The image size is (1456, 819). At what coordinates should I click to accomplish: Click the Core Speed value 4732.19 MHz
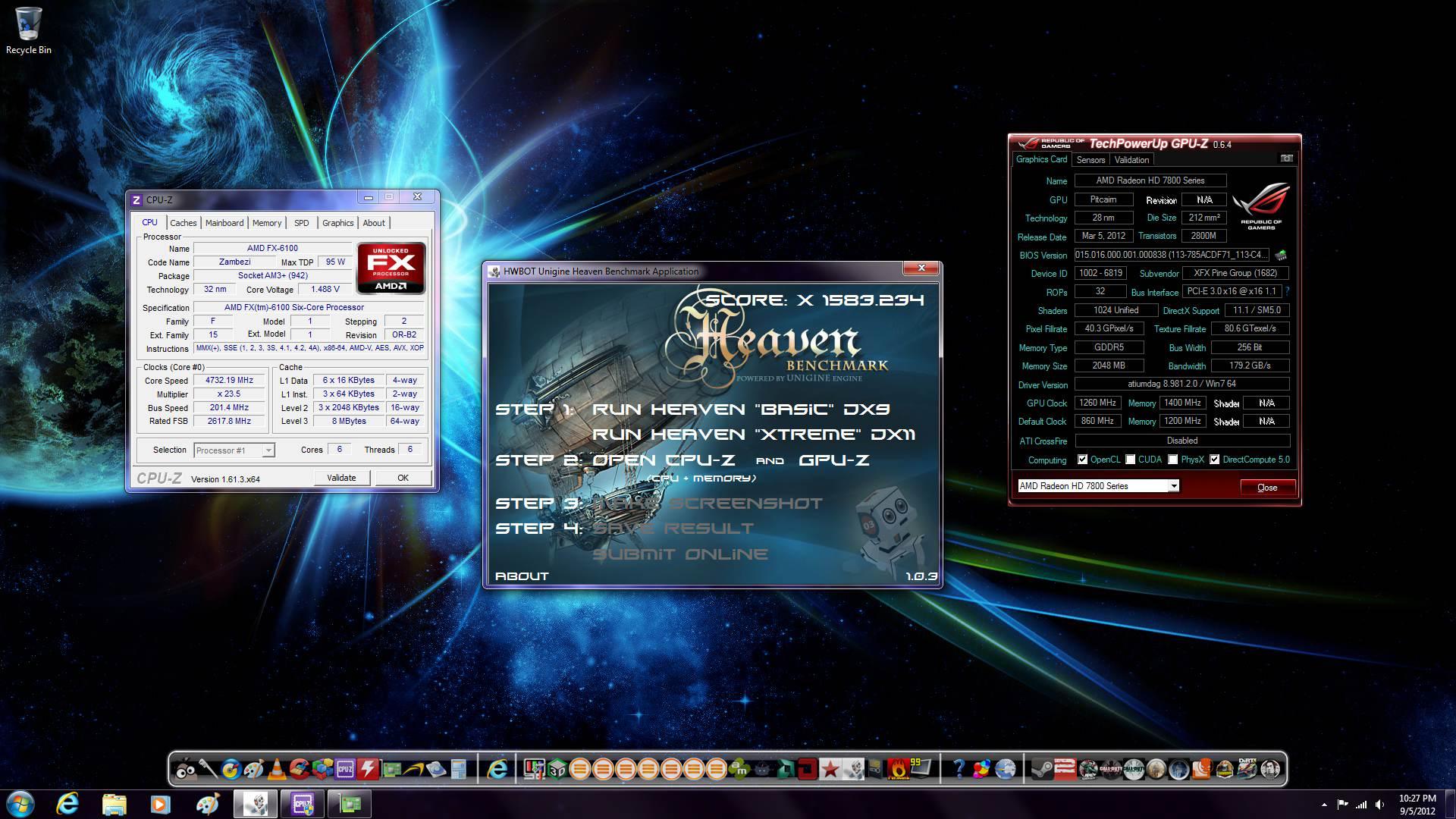pos(229,381)
